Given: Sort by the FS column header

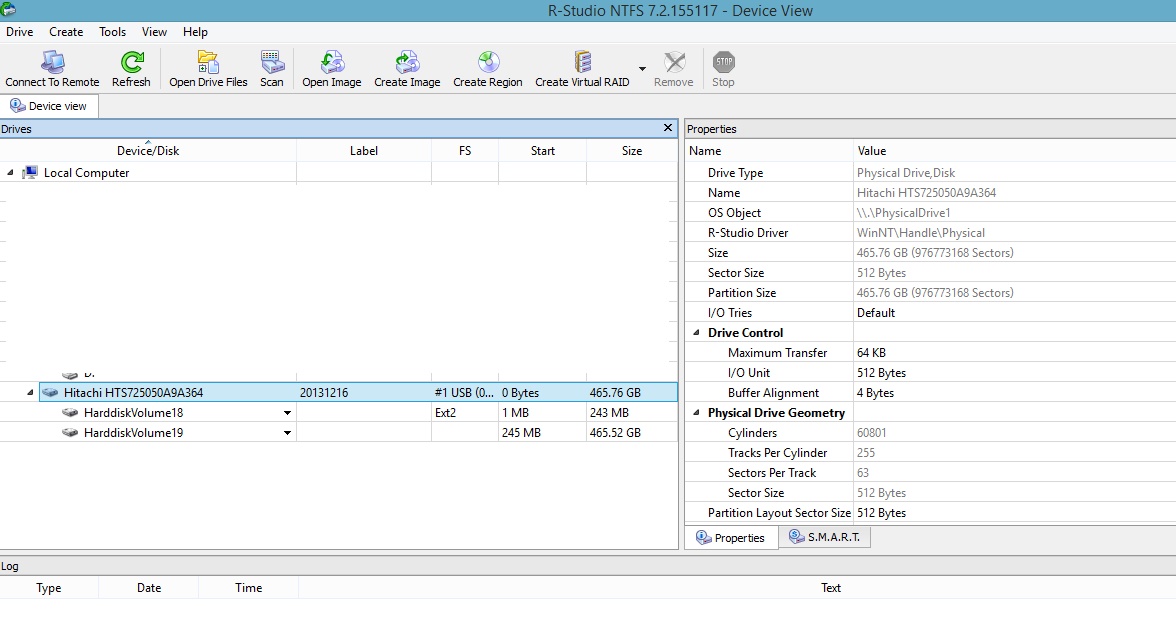Looking at the screenshot, I should pos(465,151).
